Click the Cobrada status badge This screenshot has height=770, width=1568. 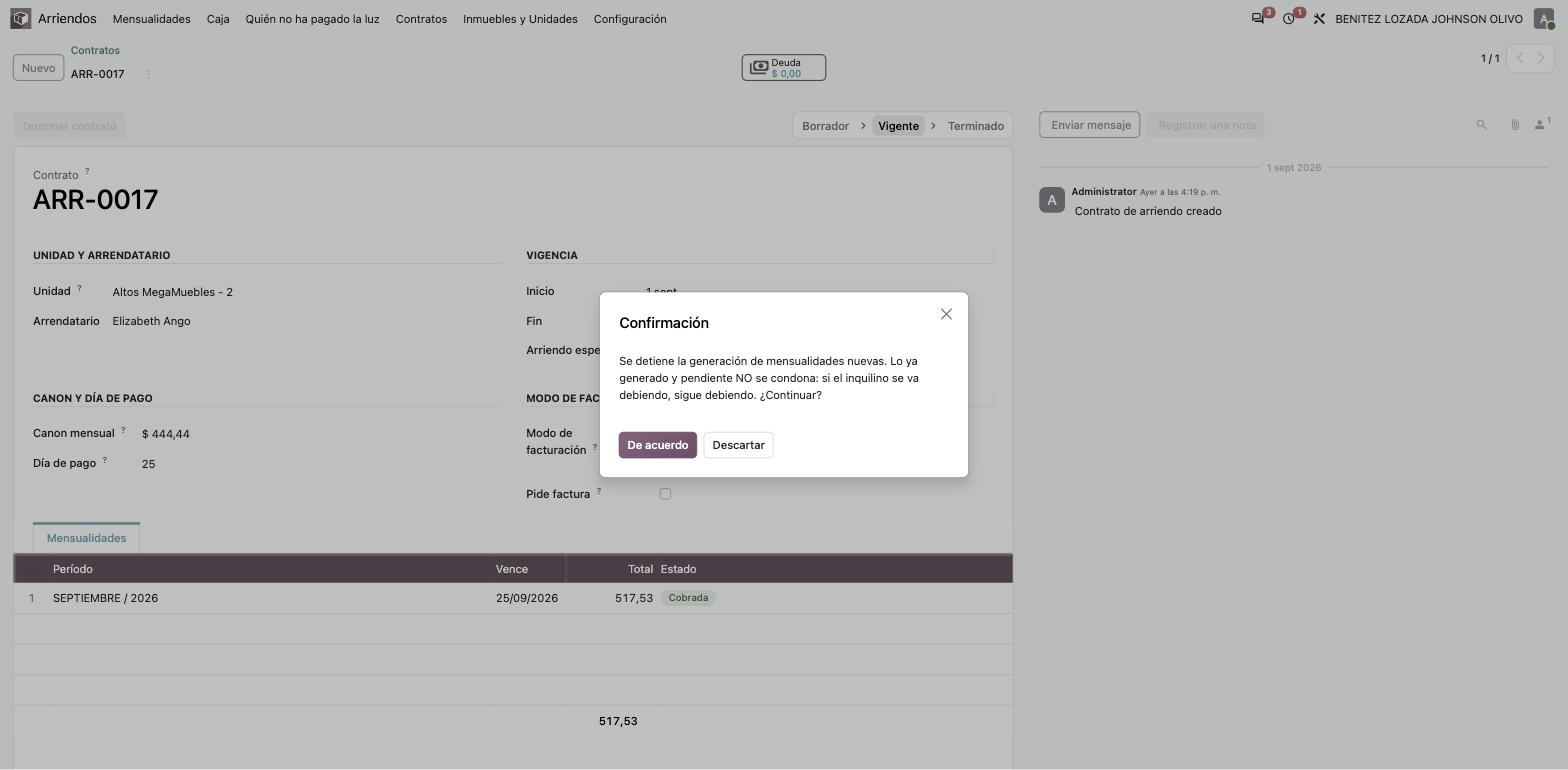[688, 598]
